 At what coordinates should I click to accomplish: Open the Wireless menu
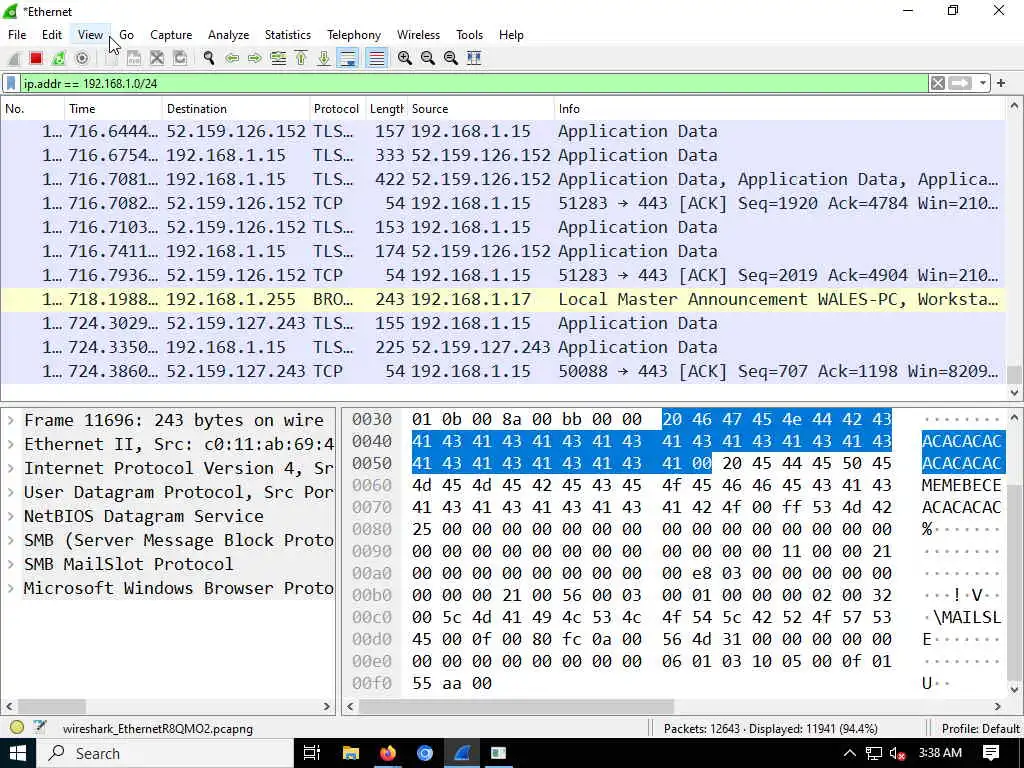[419, 35]
